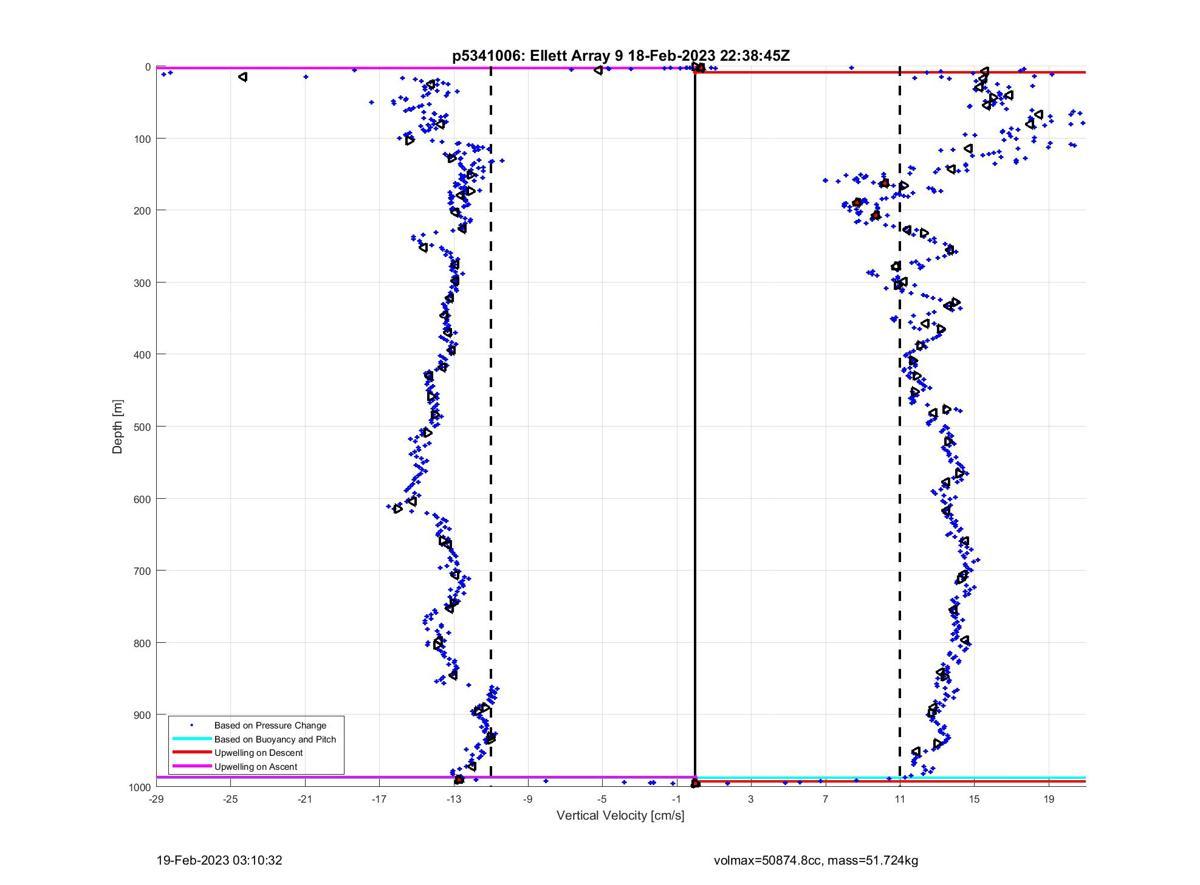Click the y-axis tick label '1000'
Viewport: 1200px width, 885px height.
[139, 787]
